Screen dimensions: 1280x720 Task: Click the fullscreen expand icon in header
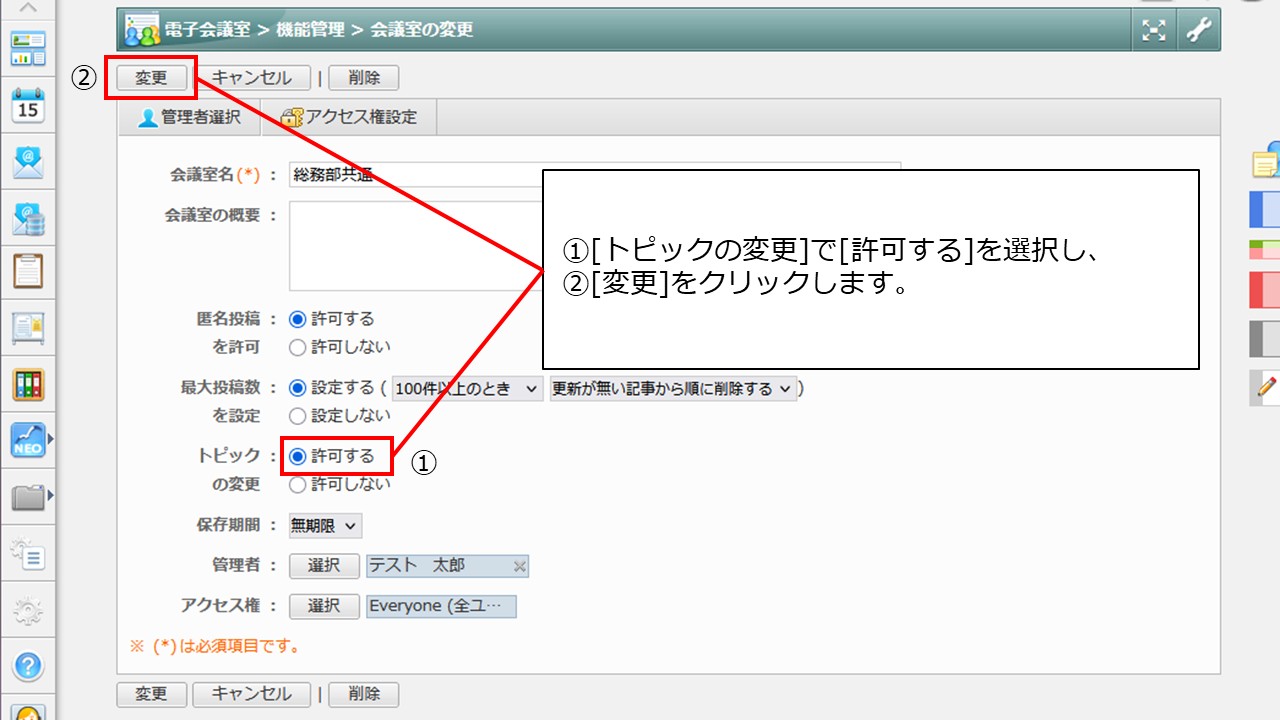1154,30
